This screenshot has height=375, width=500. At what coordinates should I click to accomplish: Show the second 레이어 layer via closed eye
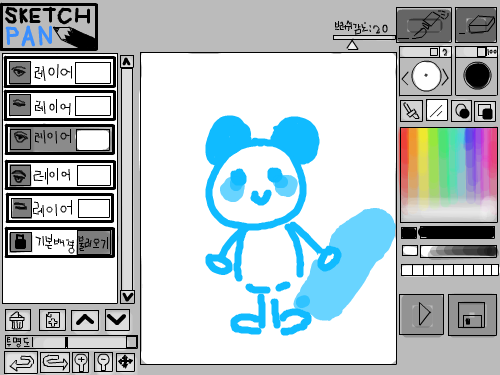click(x=20, y=105)
